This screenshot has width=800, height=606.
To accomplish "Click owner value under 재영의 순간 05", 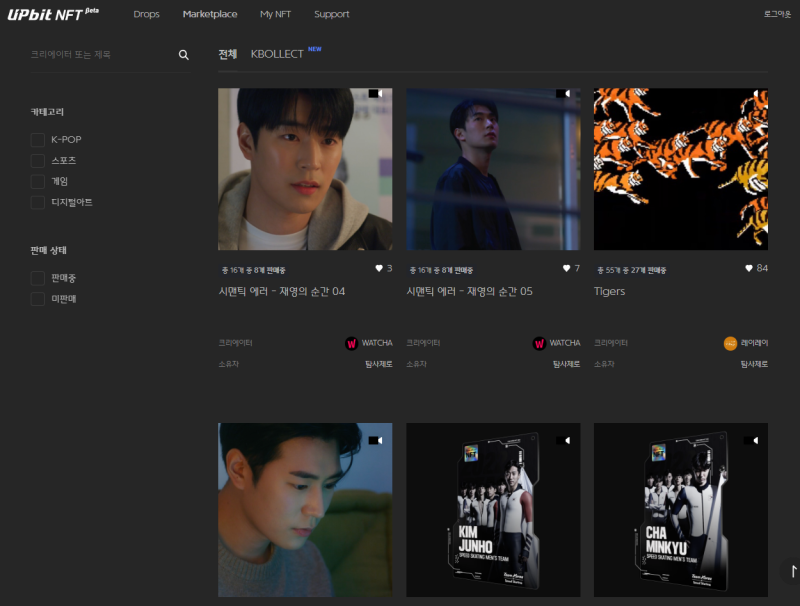I will pyautogui.click(x=566, y=364).
